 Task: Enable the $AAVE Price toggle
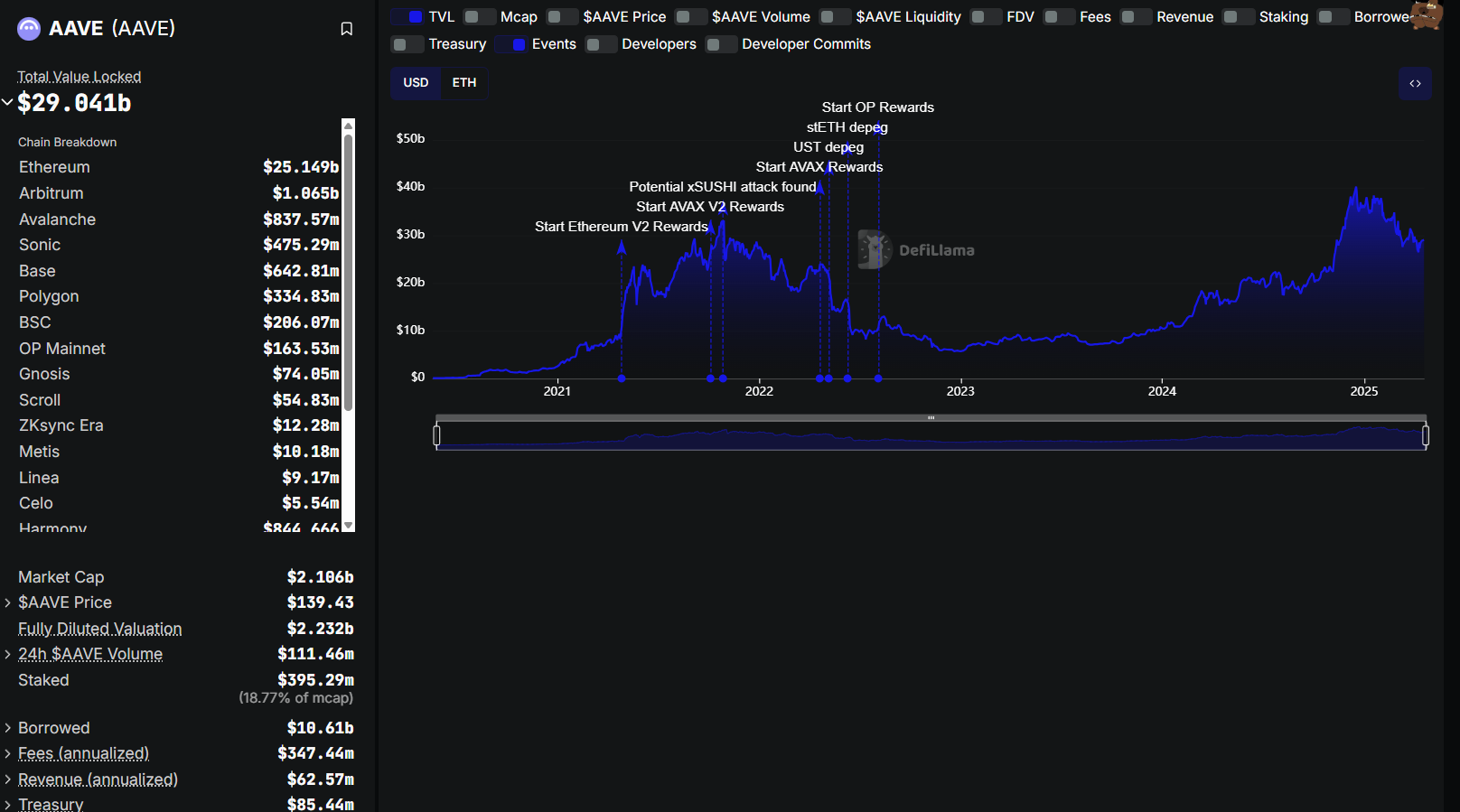(562, 17)
